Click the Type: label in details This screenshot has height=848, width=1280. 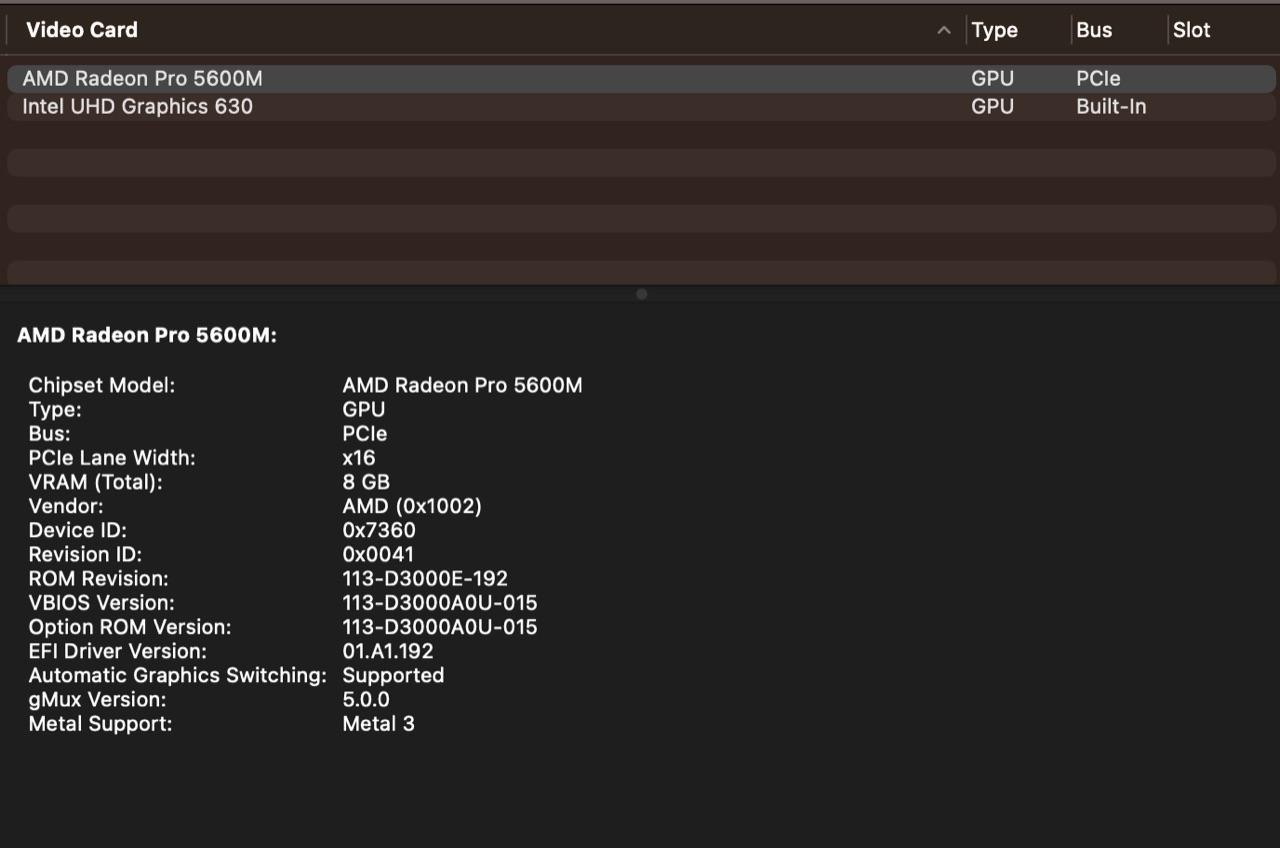point(55,409)
